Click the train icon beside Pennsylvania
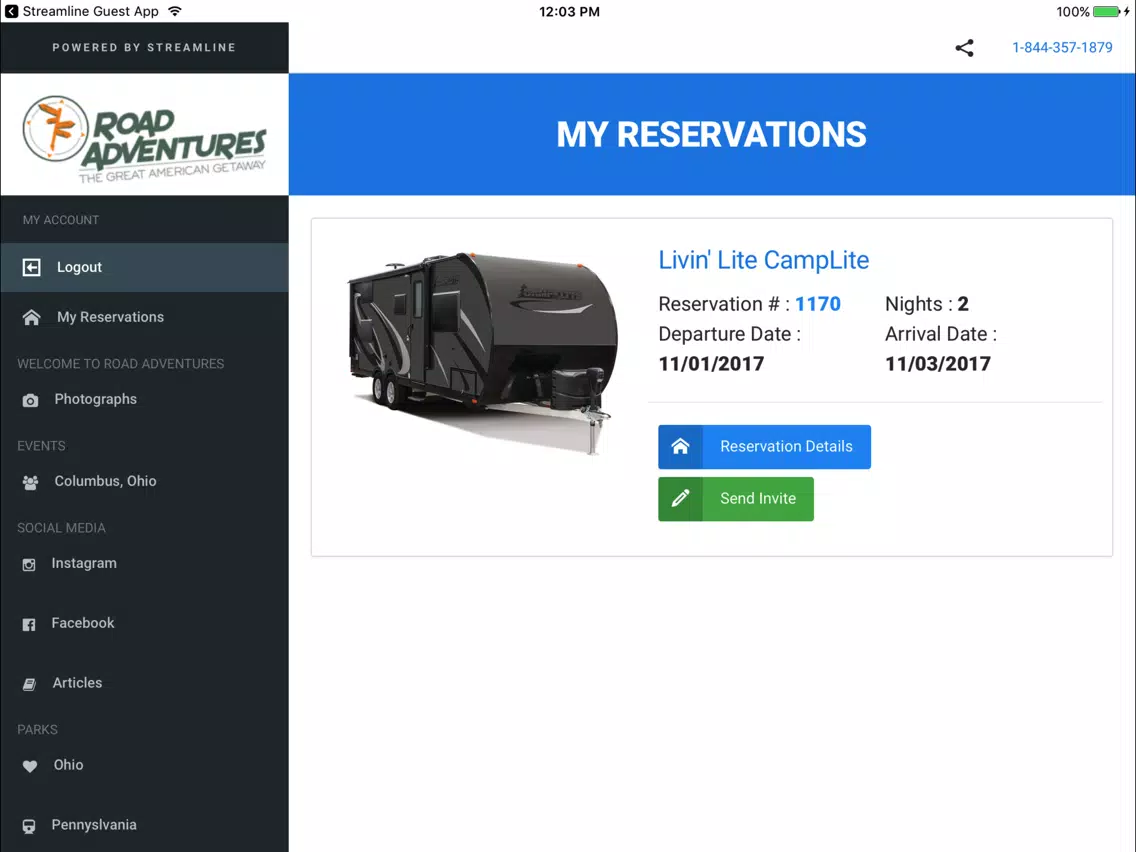 pyautogui.click(x=28, y=826)
